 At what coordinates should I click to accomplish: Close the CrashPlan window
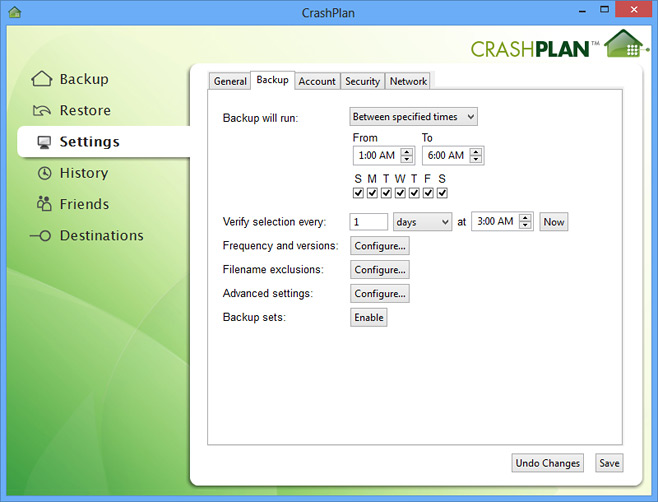point(634,9)
